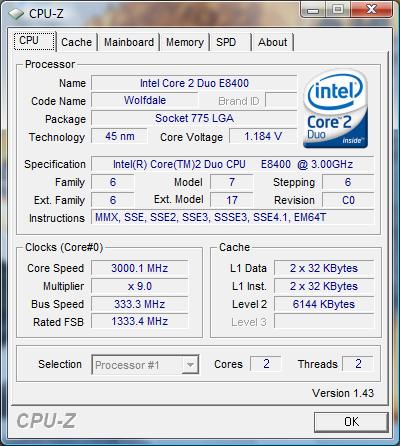Click the 45 nm technology value
400x446 pixels.
tap(119, 136)
